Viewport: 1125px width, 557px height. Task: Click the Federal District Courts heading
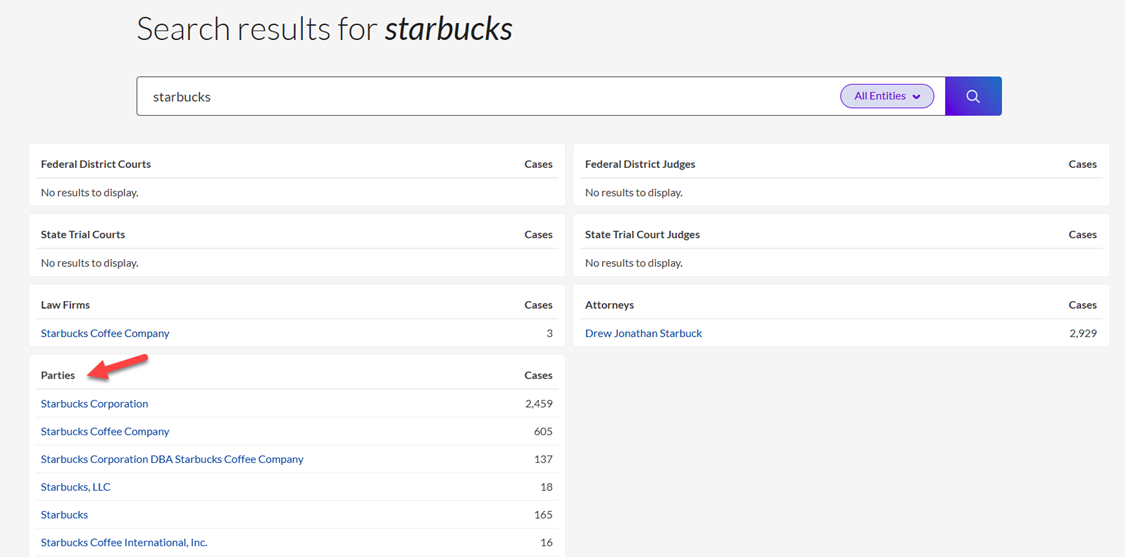96,164
